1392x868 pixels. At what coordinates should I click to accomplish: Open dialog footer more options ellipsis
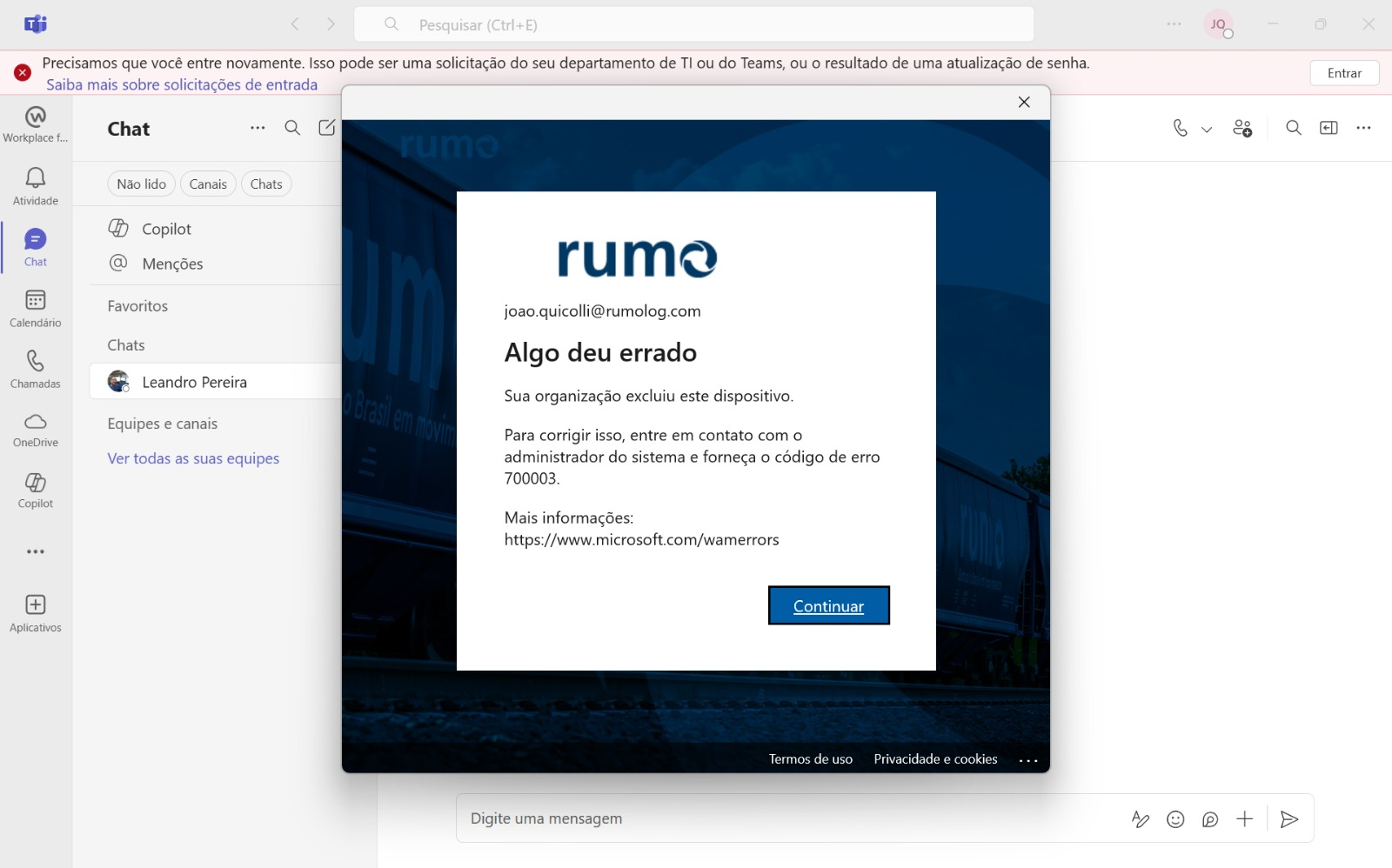point(1028,760)
